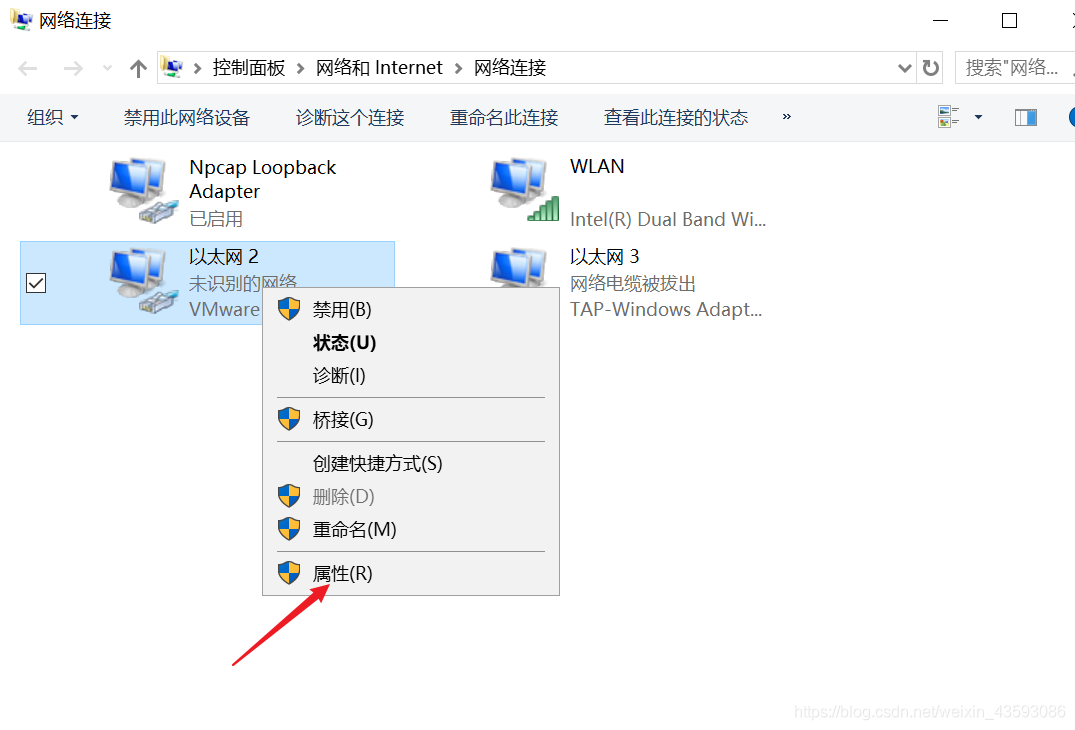Select 桥接(G) from the context menu
This screenshot has width=1075, height=730.
[x=343, y=419]
